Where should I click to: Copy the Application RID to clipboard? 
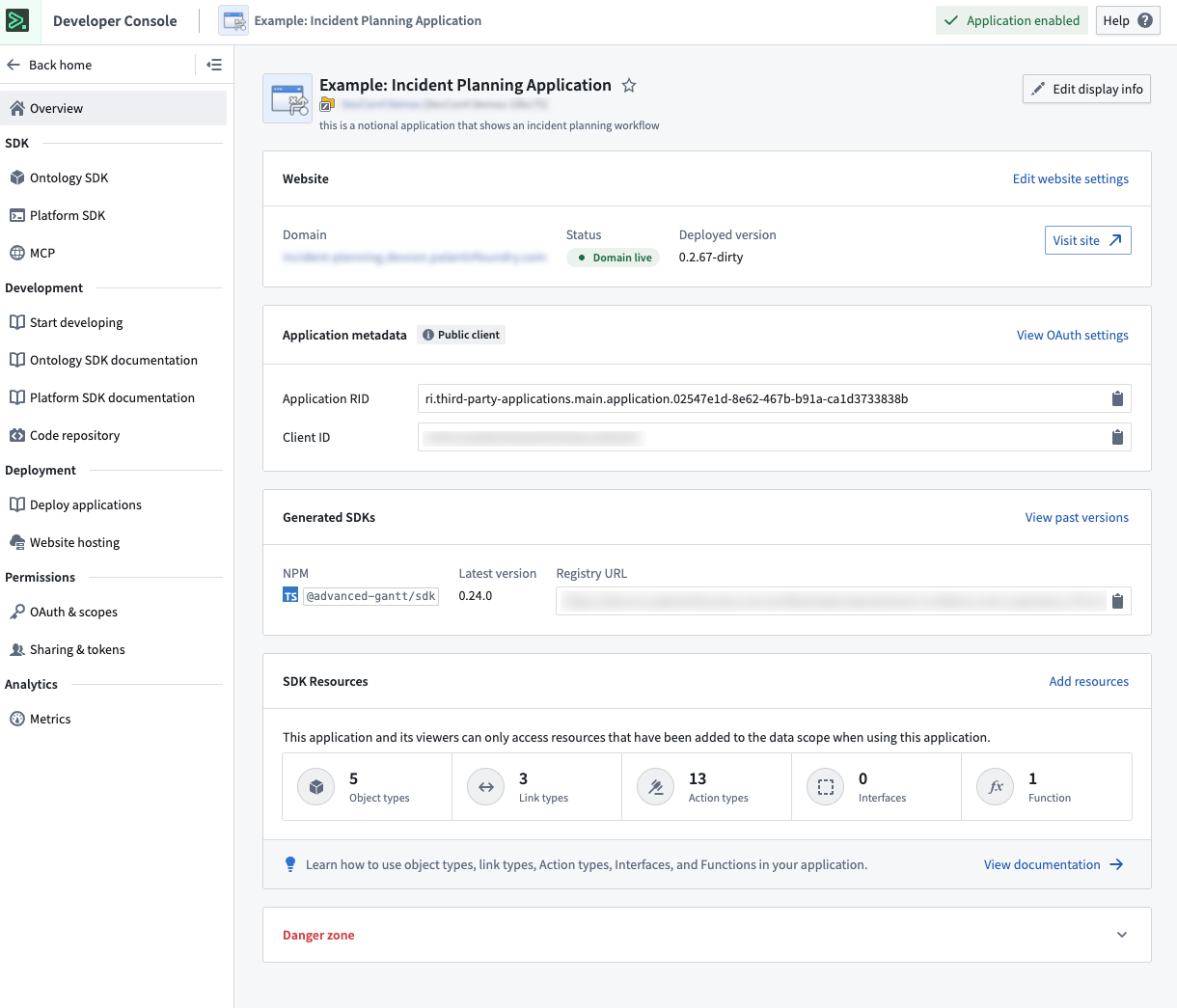click(1117, 398)
